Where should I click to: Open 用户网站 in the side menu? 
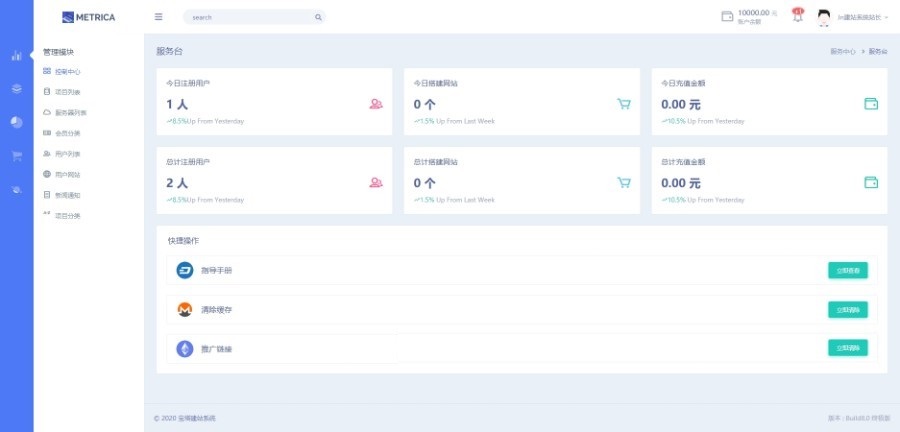tap(68, 174)
